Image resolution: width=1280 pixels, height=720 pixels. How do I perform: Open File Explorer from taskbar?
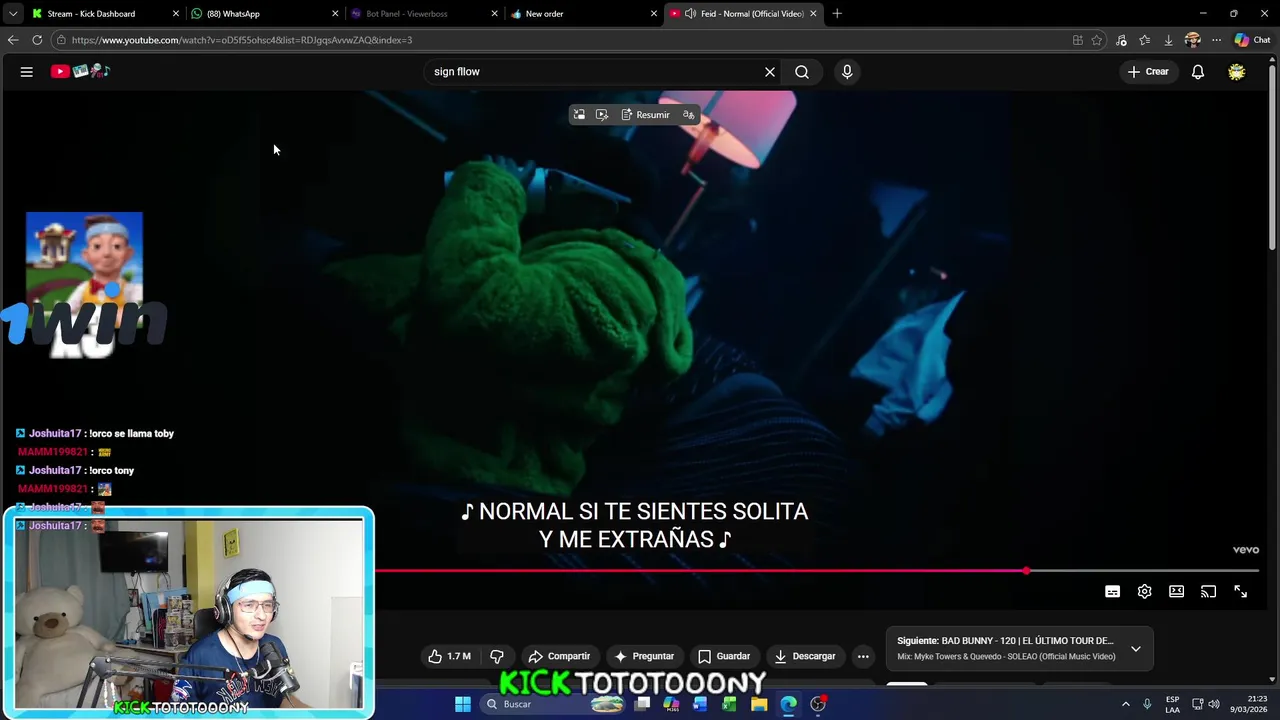[x=759, y=704]
